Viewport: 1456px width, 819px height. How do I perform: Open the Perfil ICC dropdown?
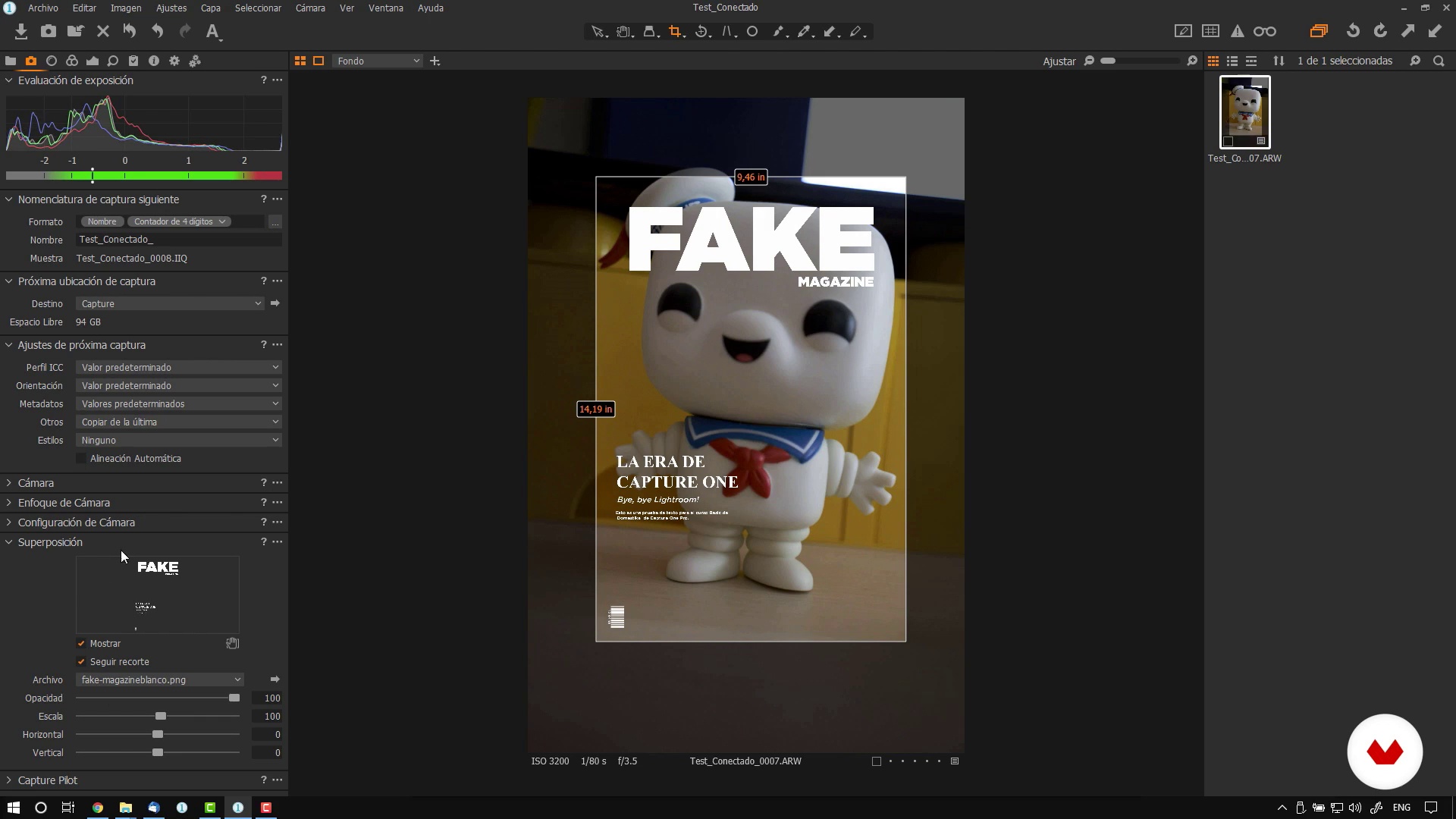click(179, 367)
